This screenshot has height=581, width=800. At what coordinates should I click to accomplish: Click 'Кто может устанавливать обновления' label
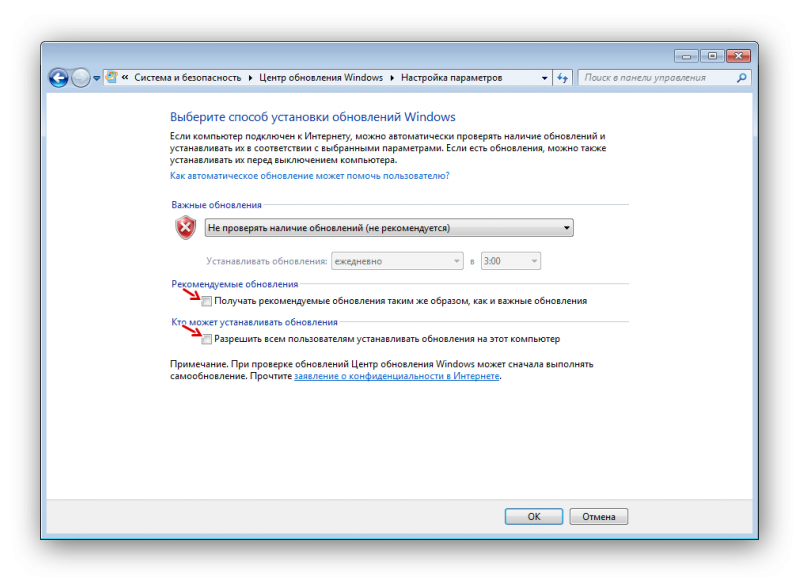255,322
